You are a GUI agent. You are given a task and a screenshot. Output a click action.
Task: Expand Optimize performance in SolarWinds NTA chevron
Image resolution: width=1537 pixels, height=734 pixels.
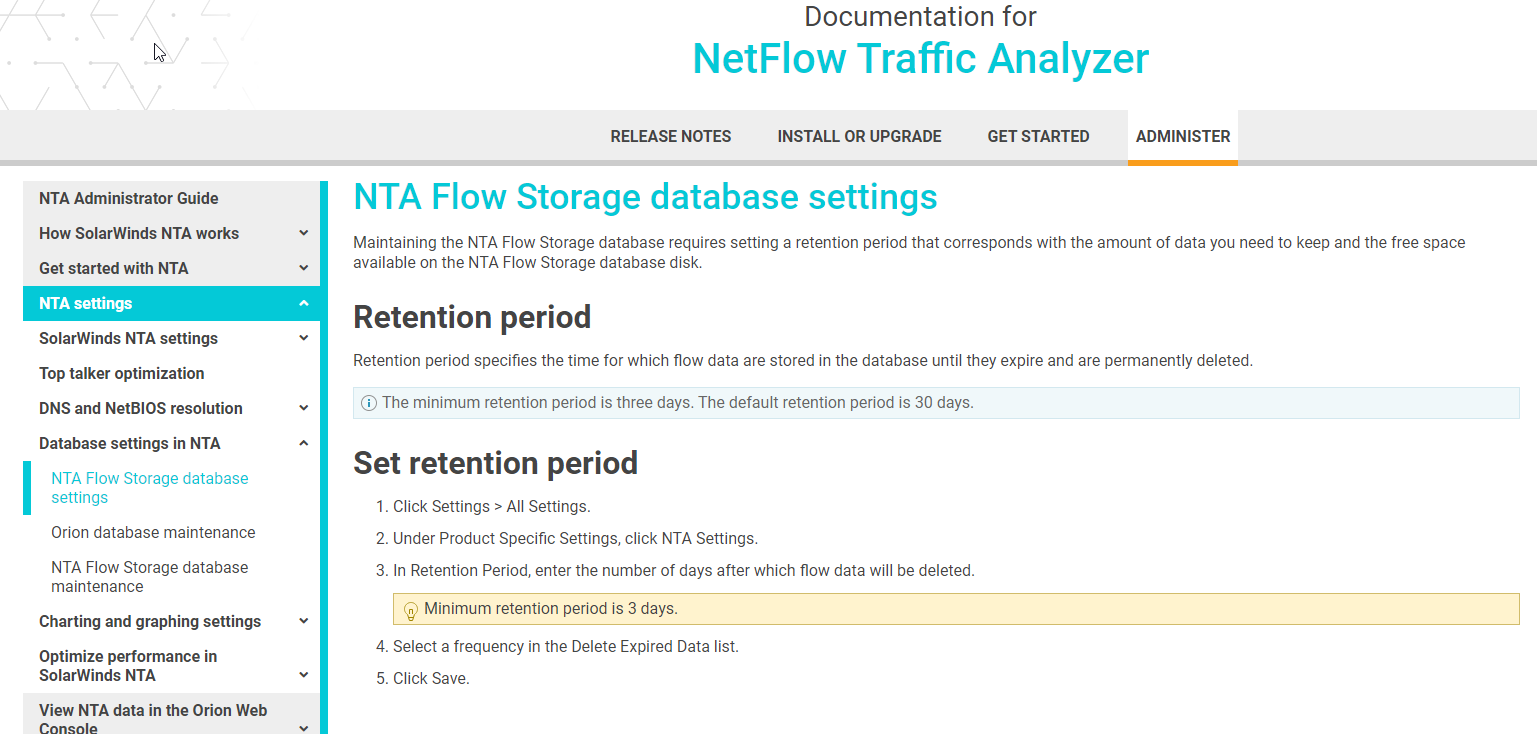(304, 675)
